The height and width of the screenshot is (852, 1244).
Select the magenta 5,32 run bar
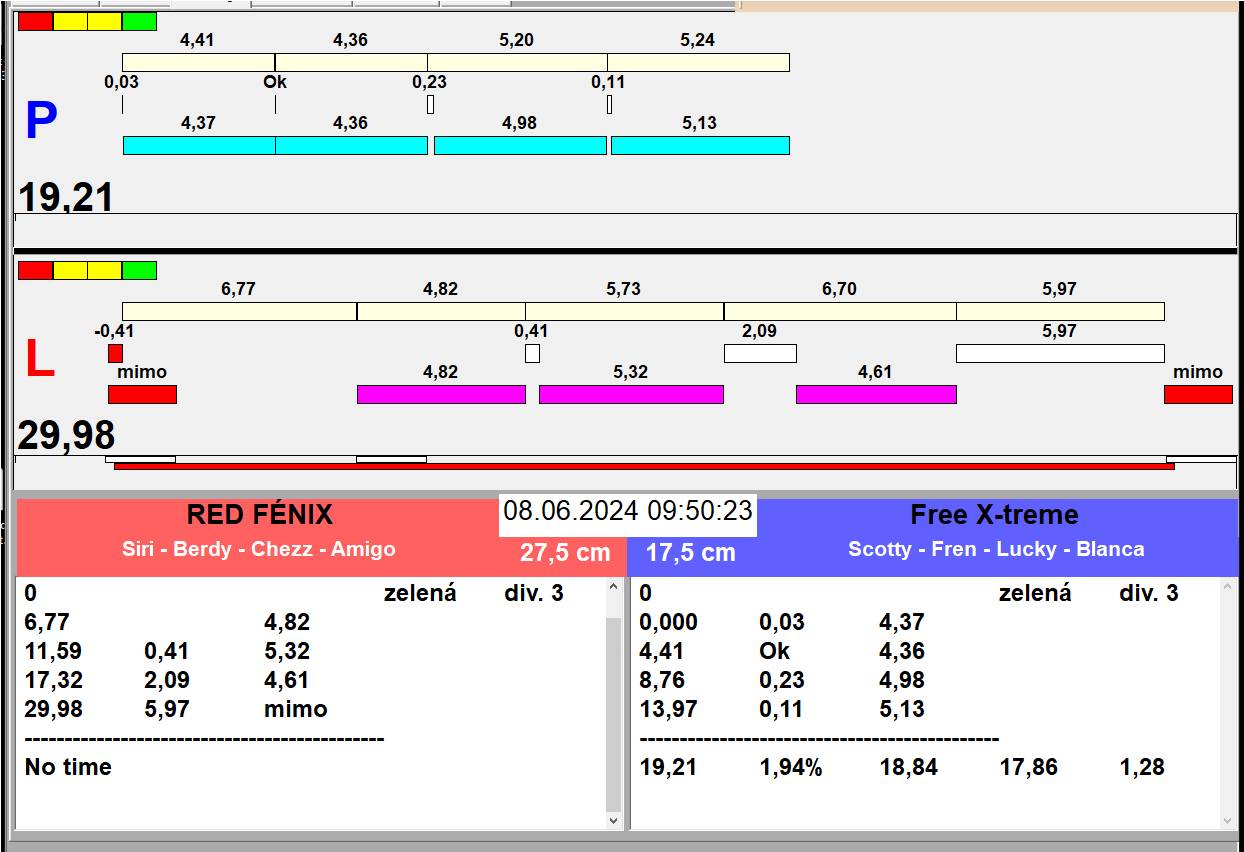631,394
